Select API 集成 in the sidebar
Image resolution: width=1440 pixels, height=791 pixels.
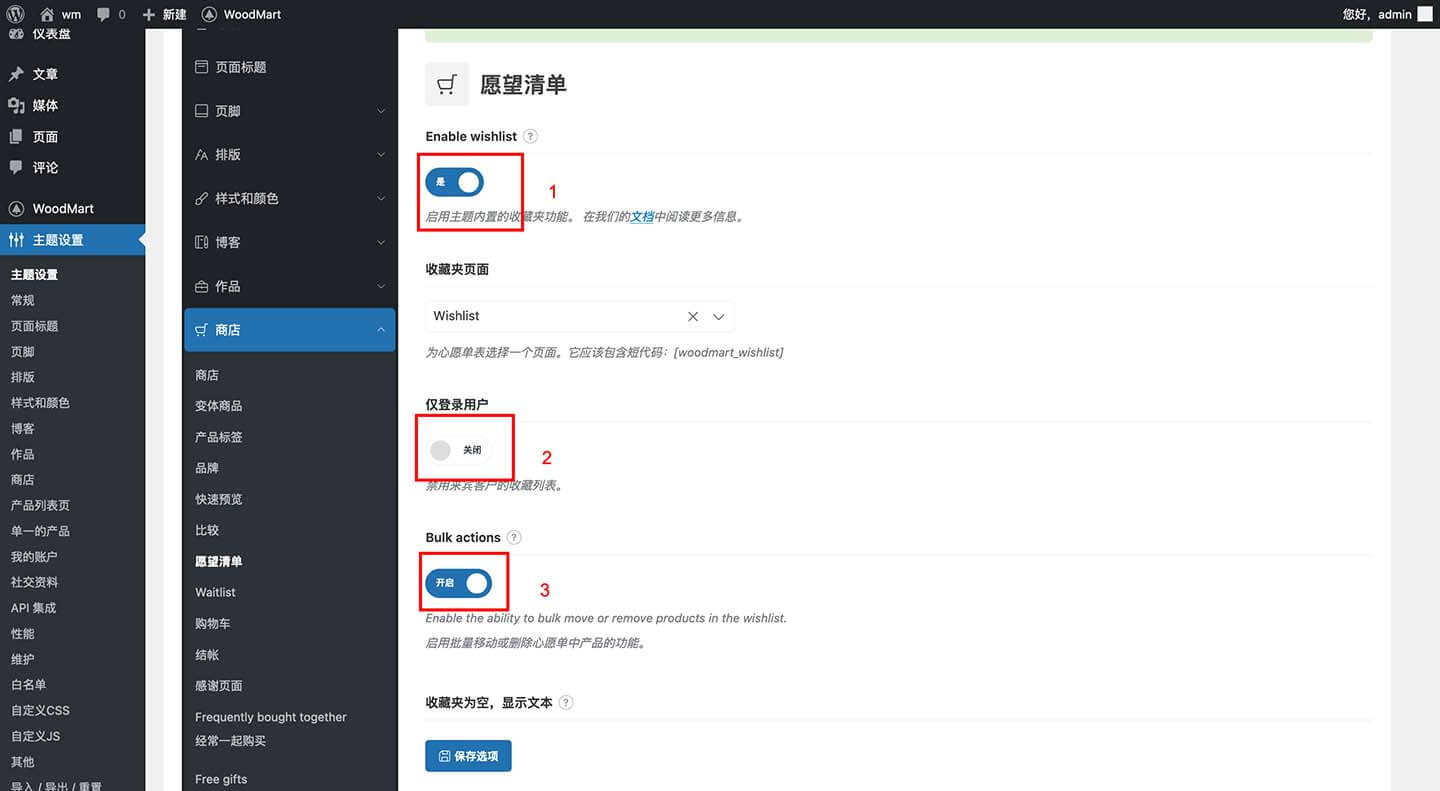tap(33, 608)
